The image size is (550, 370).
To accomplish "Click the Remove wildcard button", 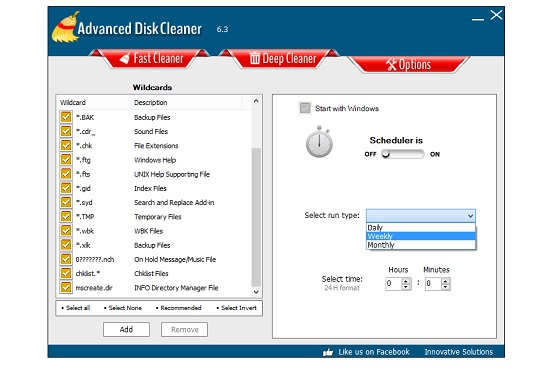I will click(185, 329).
